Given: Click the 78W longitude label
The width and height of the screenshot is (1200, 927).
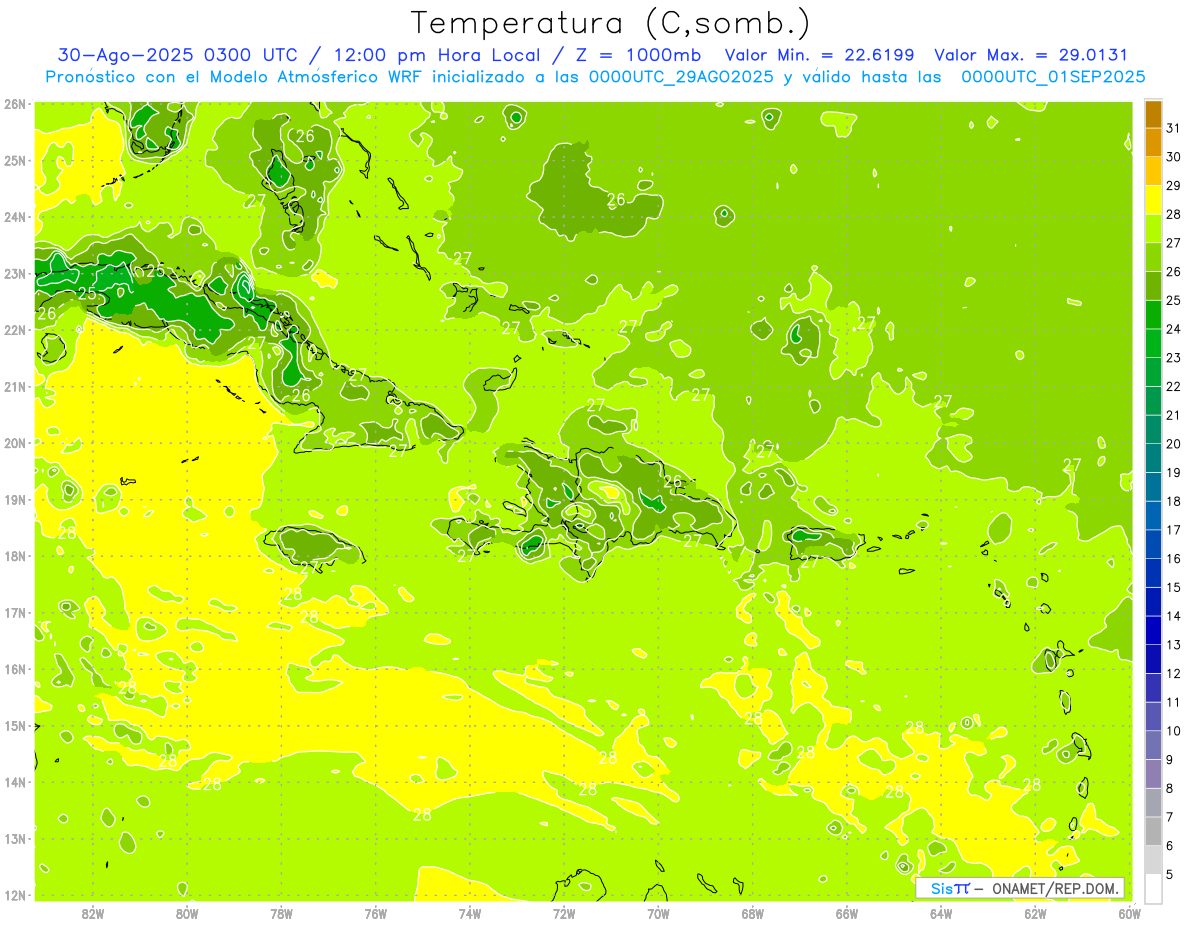Looking at the screenshot, I should click(x=281, y=913).
